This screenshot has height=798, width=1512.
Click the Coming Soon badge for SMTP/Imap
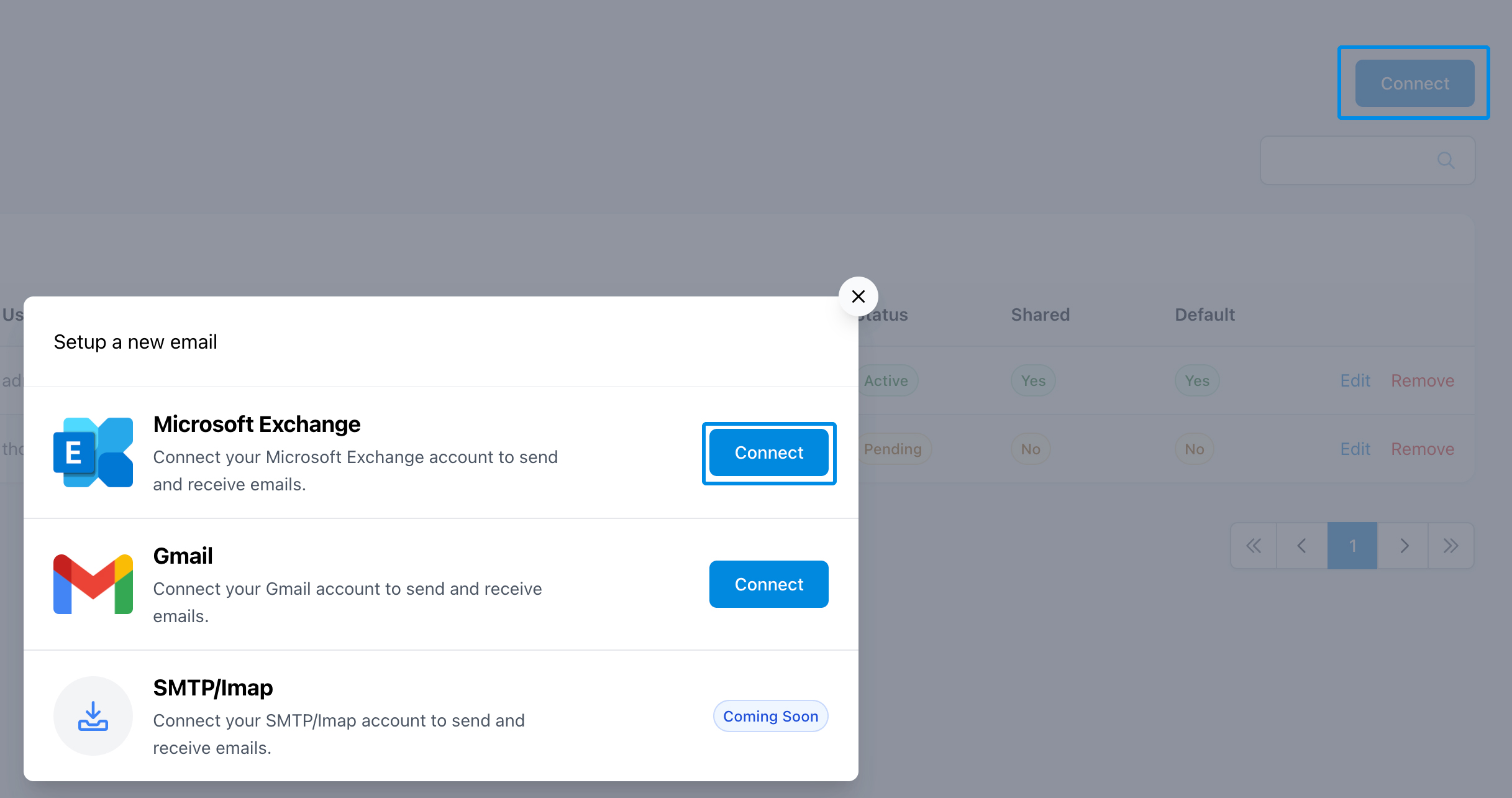[x=770, y=716]
